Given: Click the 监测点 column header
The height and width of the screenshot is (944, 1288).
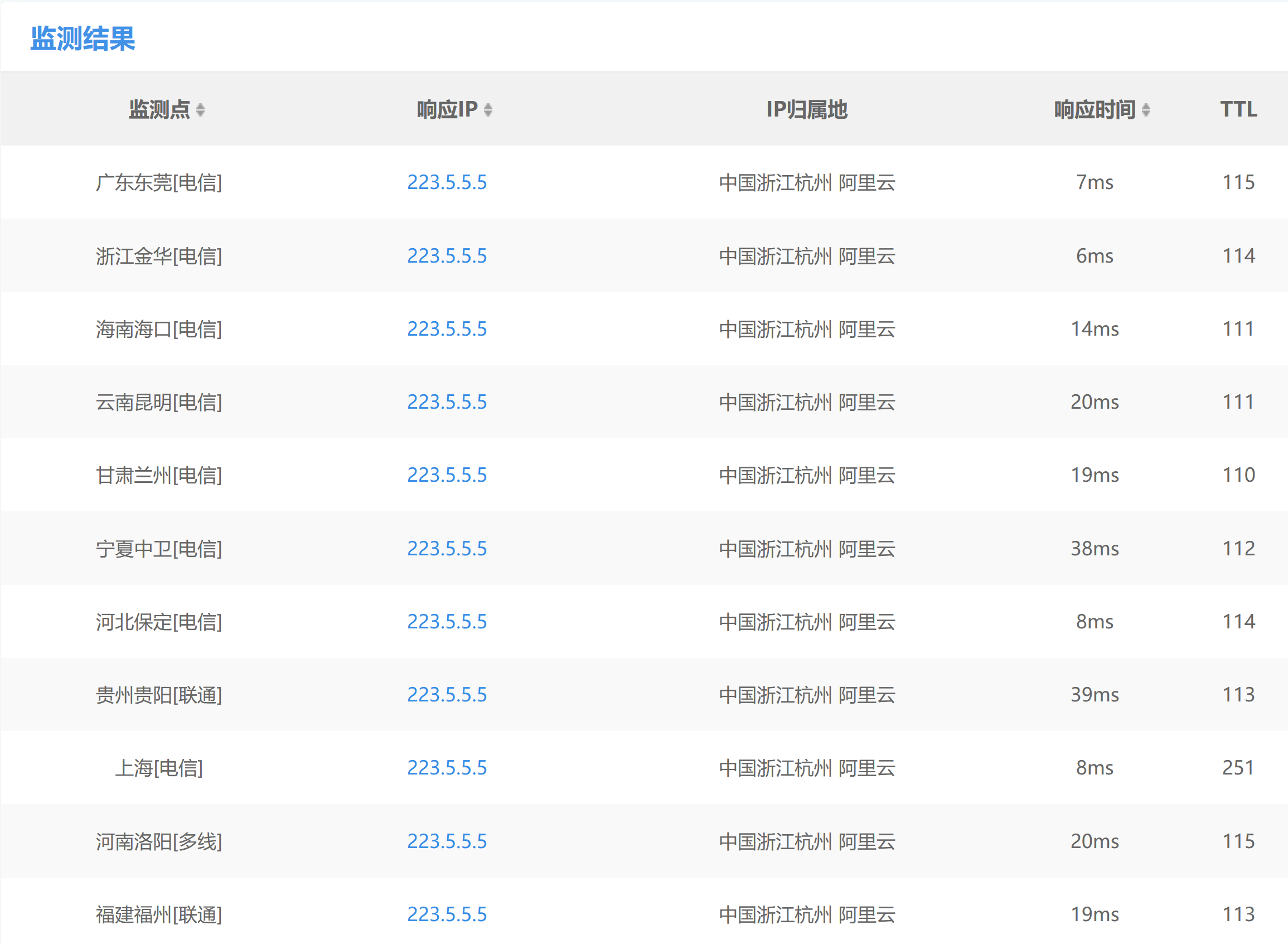Looking at the screenshot, I should click(159, 110).
